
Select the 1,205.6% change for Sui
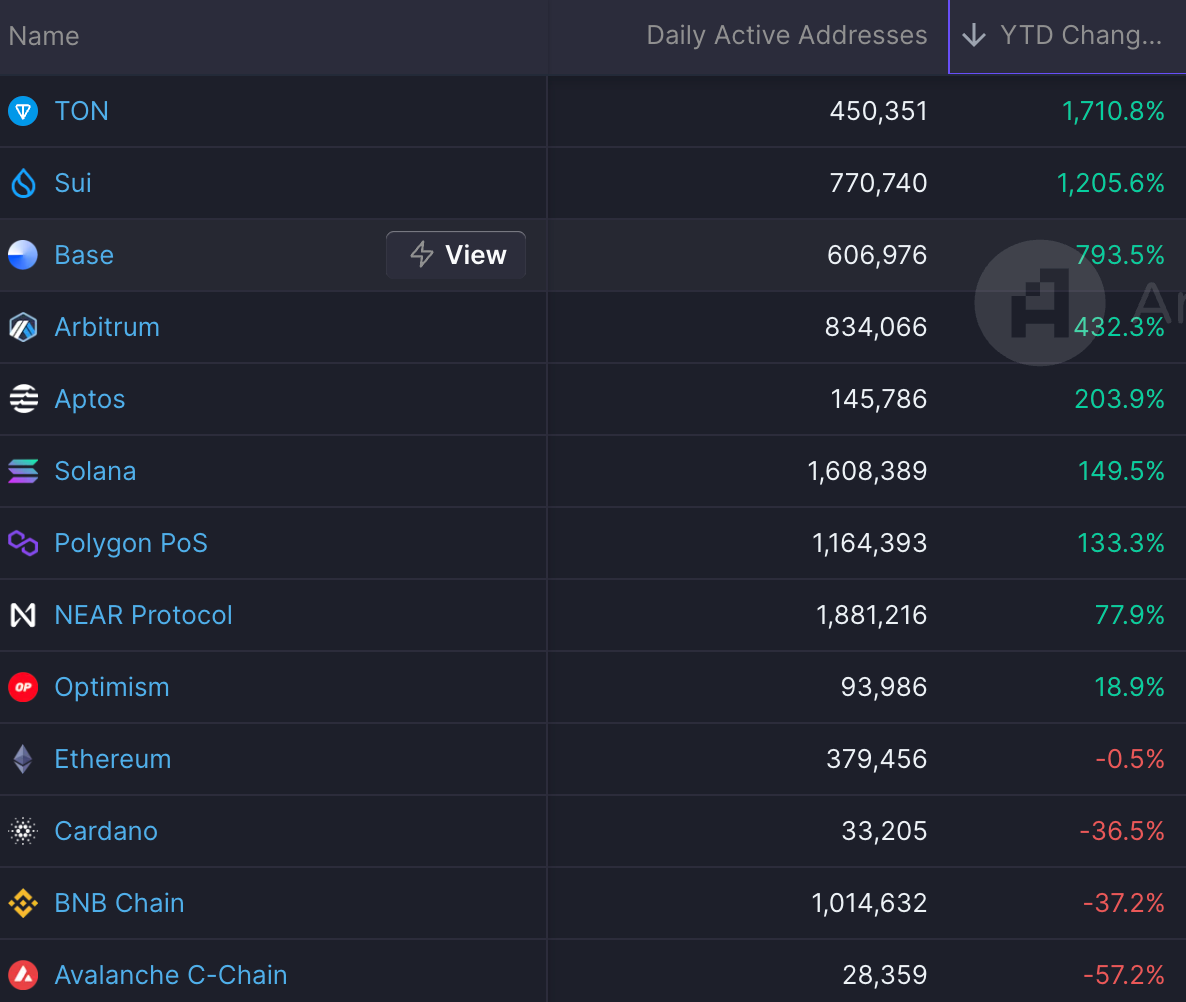[1110, 183]
